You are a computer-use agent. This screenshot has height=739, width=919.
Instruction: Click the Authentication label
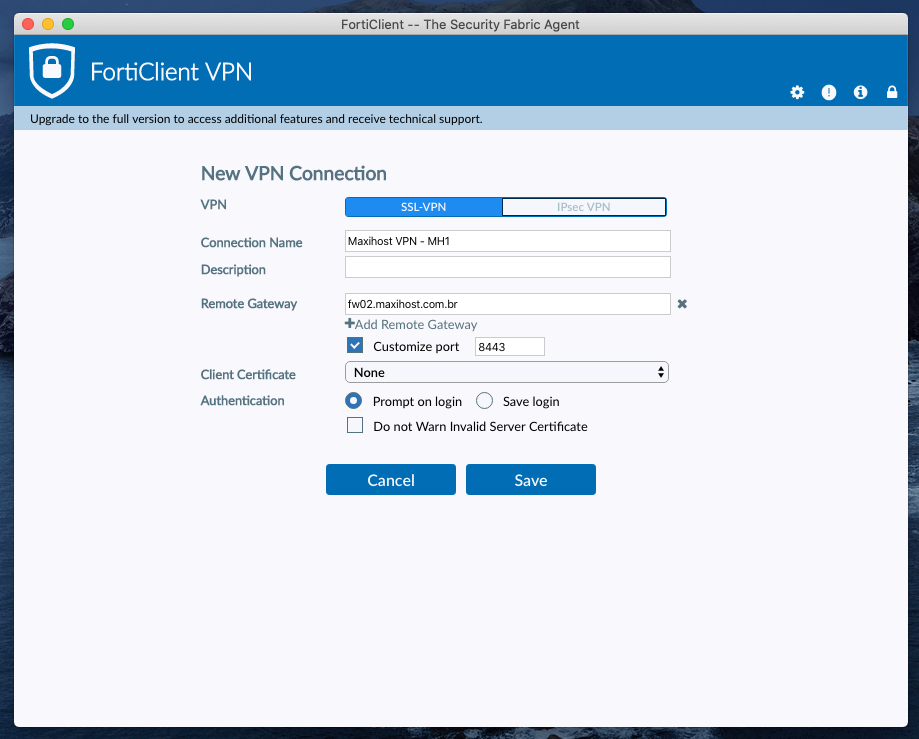[243, 401]
